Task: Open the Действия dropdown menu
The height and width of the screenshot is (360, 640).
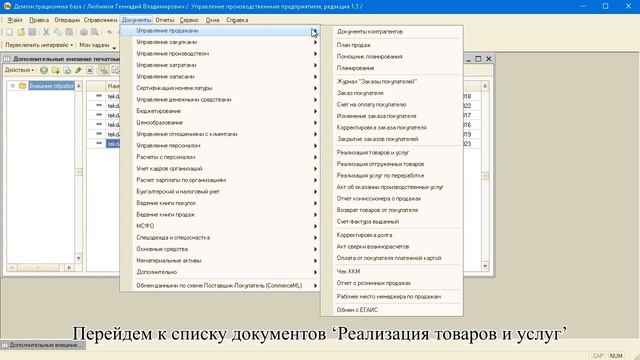Action: click(x=19, y=70)
